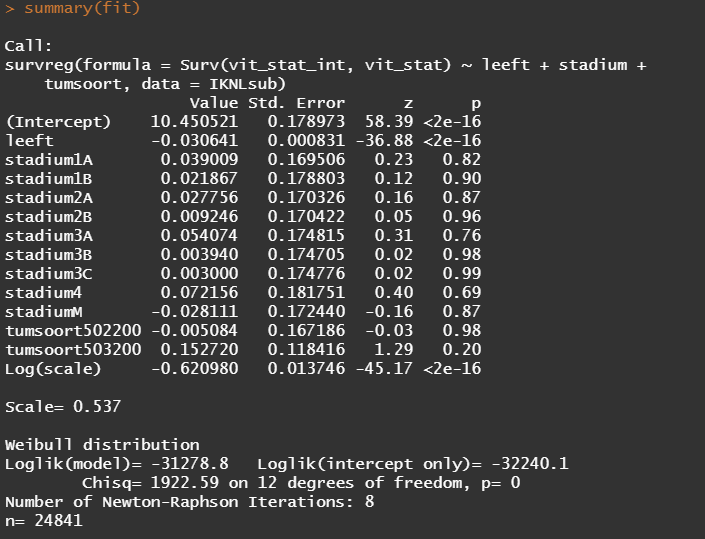The image size is (705, 539).
Task: Click the (Intercept) row label
Action: pyautogui.click(x=58, y=122)
